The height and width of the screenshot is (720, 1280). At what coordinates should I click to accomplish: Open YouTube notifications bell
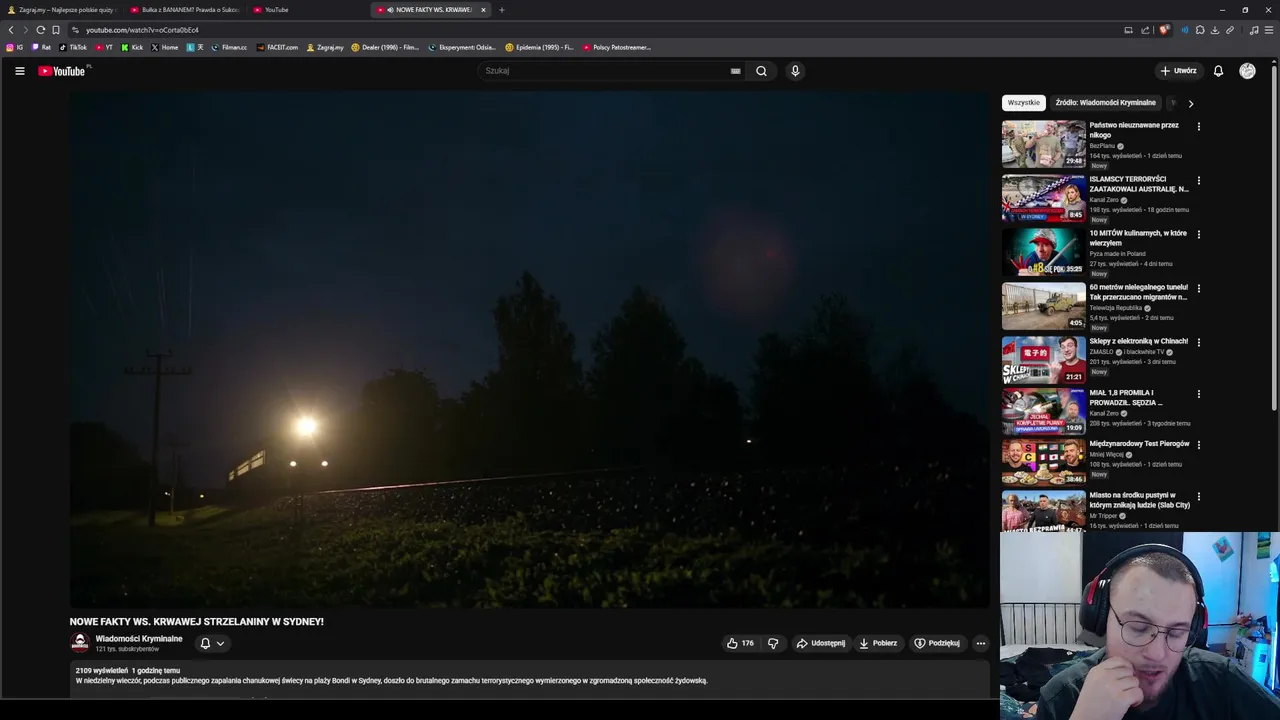pos(1218,71)
